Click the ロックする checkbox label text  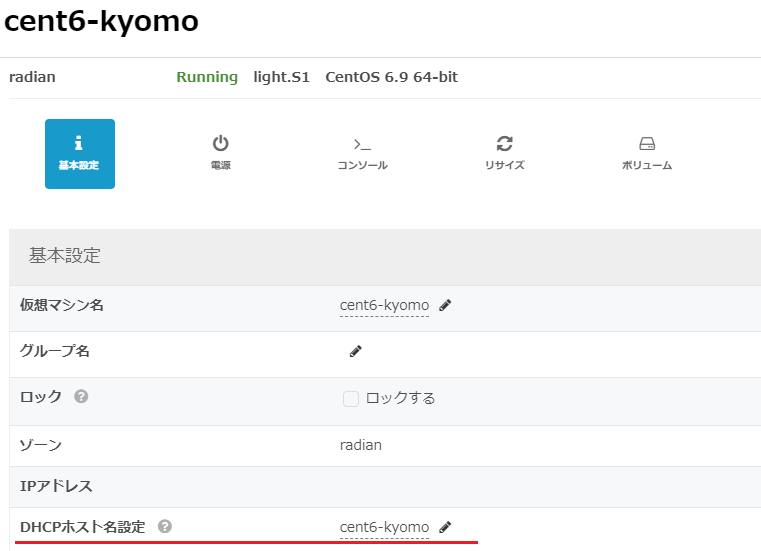[x=400, y=398]
